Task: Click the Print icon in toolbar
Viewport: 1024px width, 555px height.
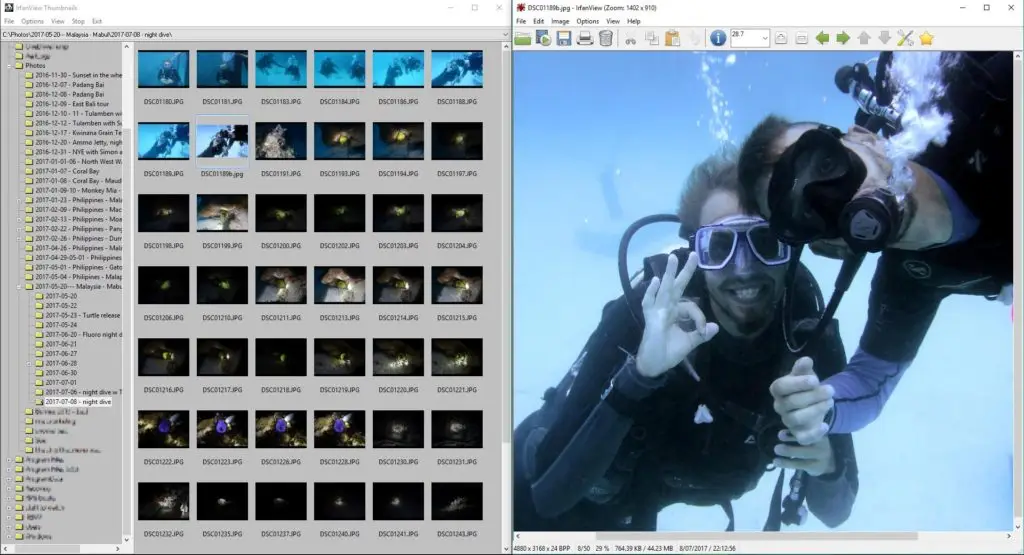Action: pyautogui.click(x=585, y=38)
